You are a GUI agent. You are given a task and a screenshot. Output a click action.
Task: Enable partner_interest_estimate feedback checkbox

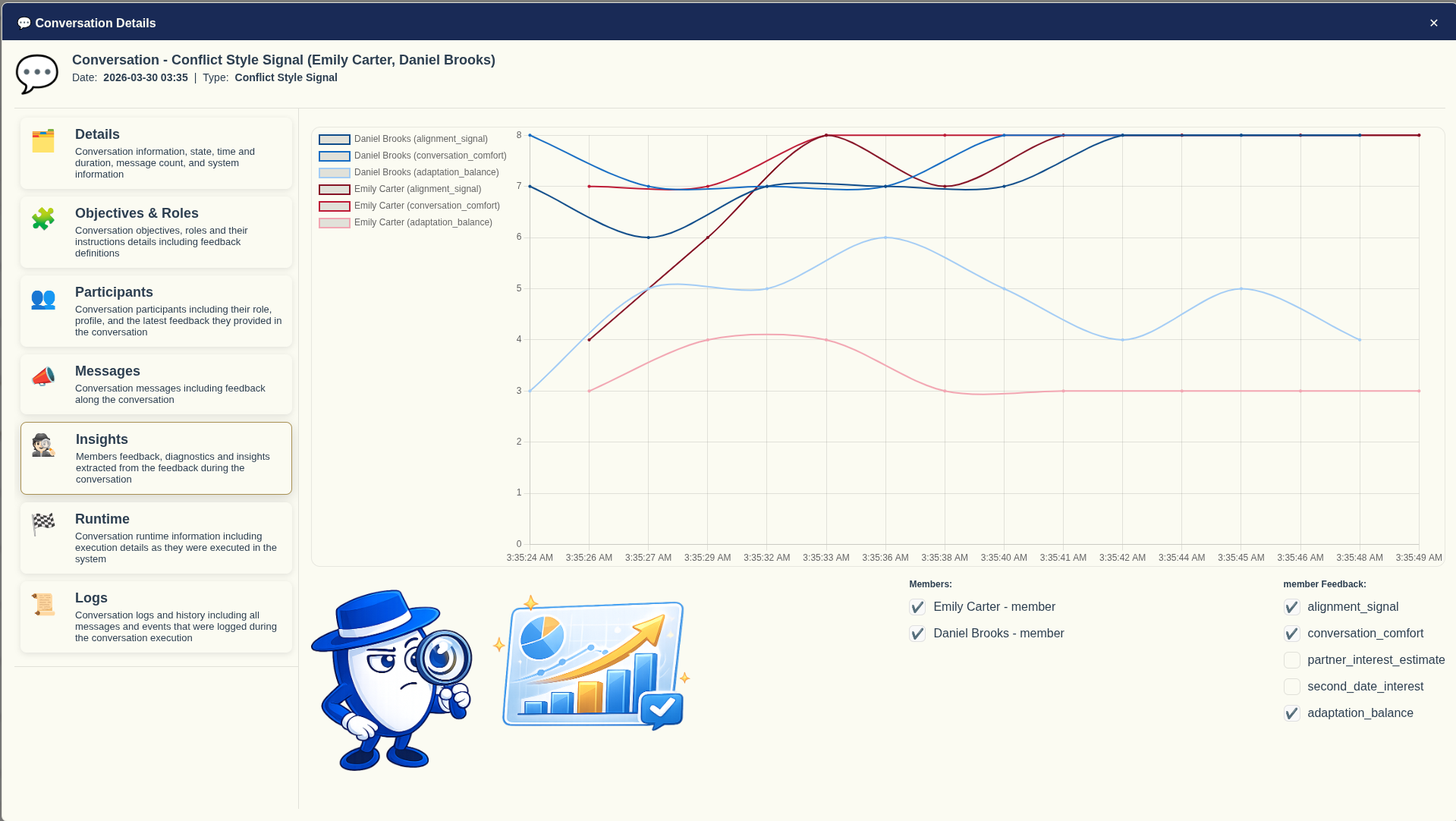click(x=1291, y=660)
